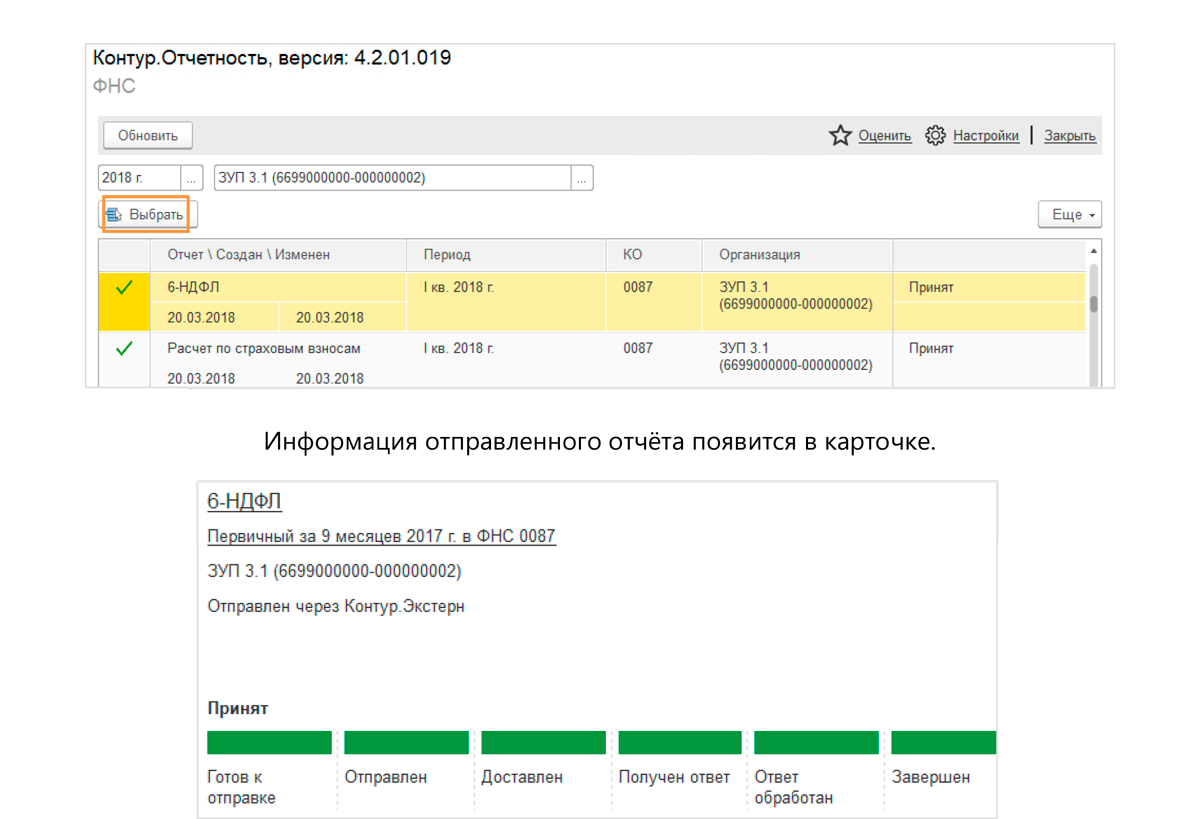1200x819 pixels.
Task: Open the Еще dropdown menu
Action: [x=1069, y=215]
